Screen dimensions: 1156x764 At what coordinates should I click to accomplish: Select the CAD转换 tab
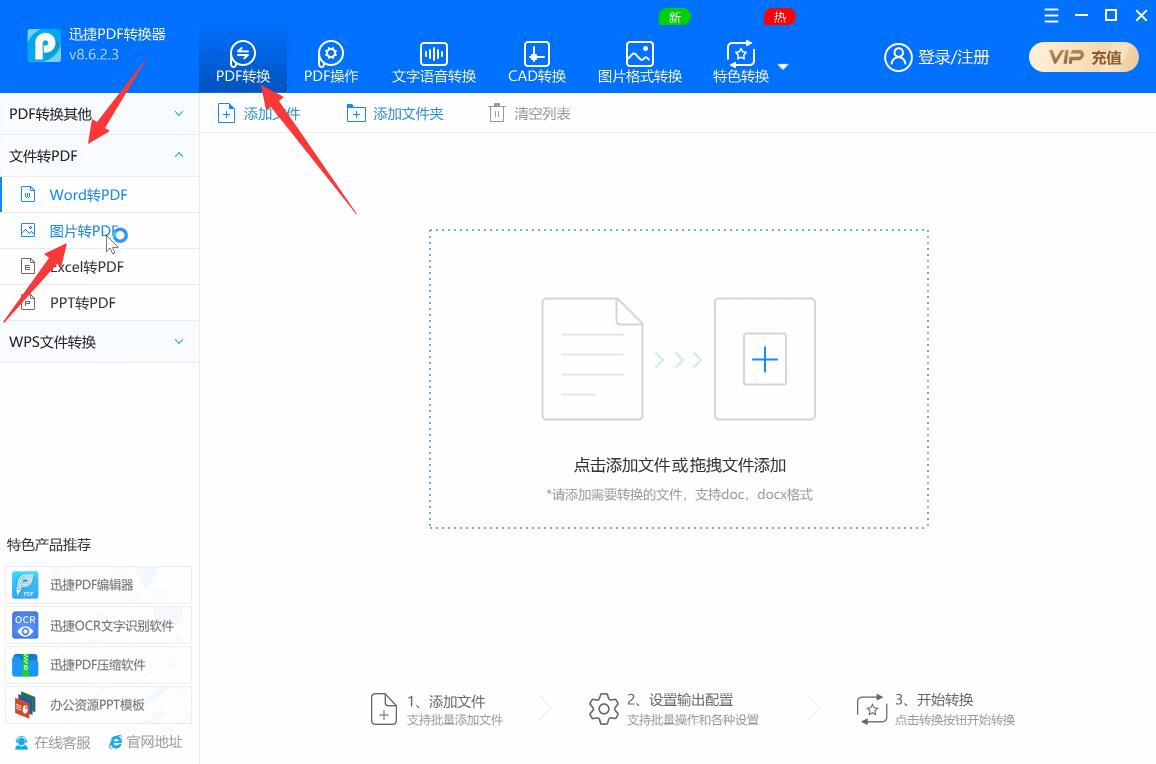click(537, 62)
